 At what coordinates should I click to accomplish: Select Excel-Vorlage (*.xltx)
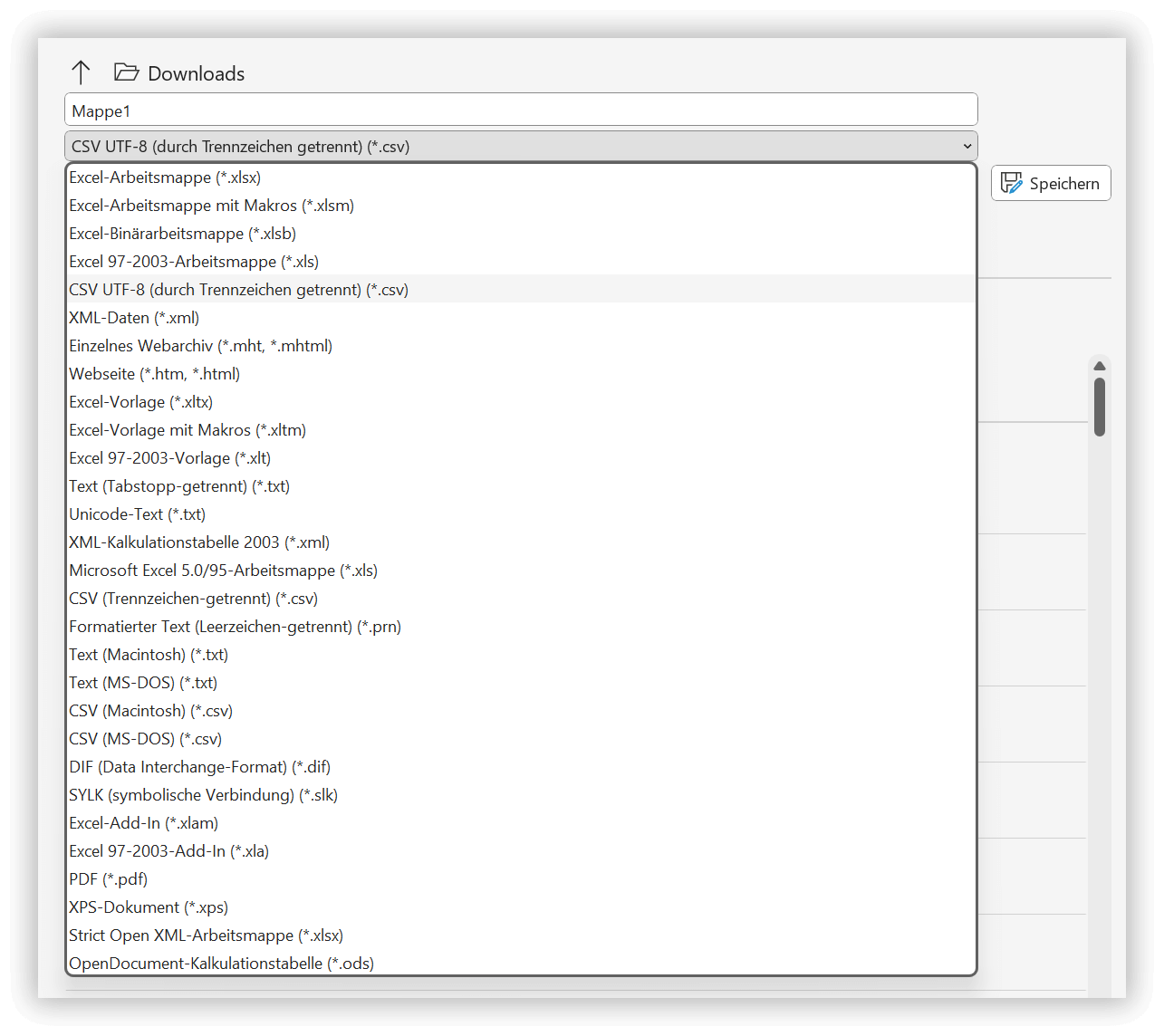coord(521,402)
